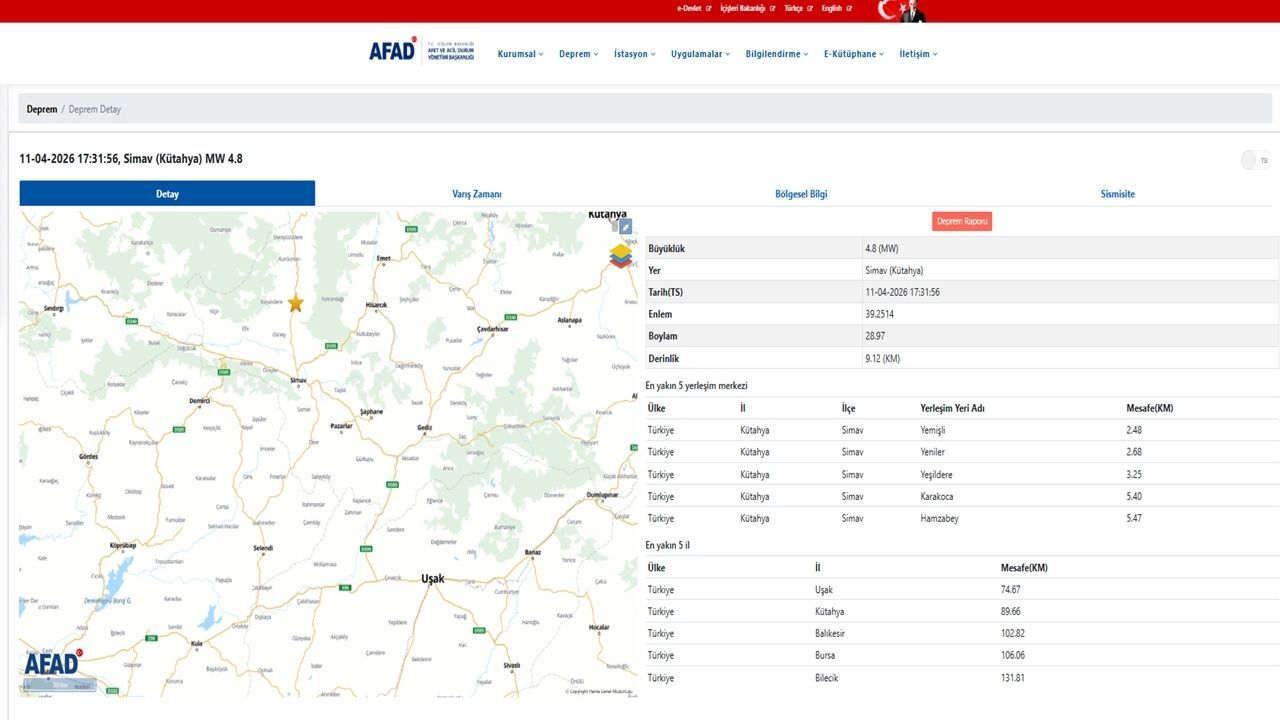
Task: Open the İçişleri Bakanlığı external link
Action: click(746, 8)
